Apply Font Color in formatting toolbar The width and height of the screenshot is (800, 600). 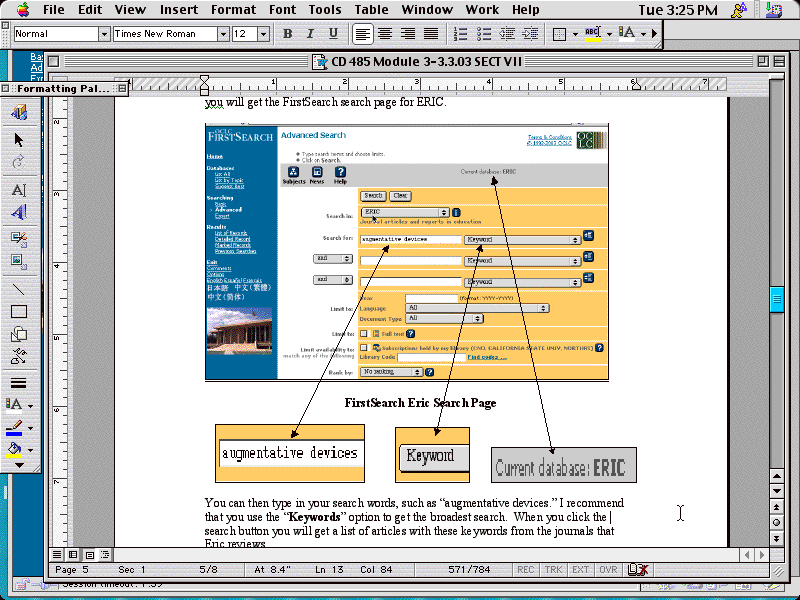pos(627,34)
